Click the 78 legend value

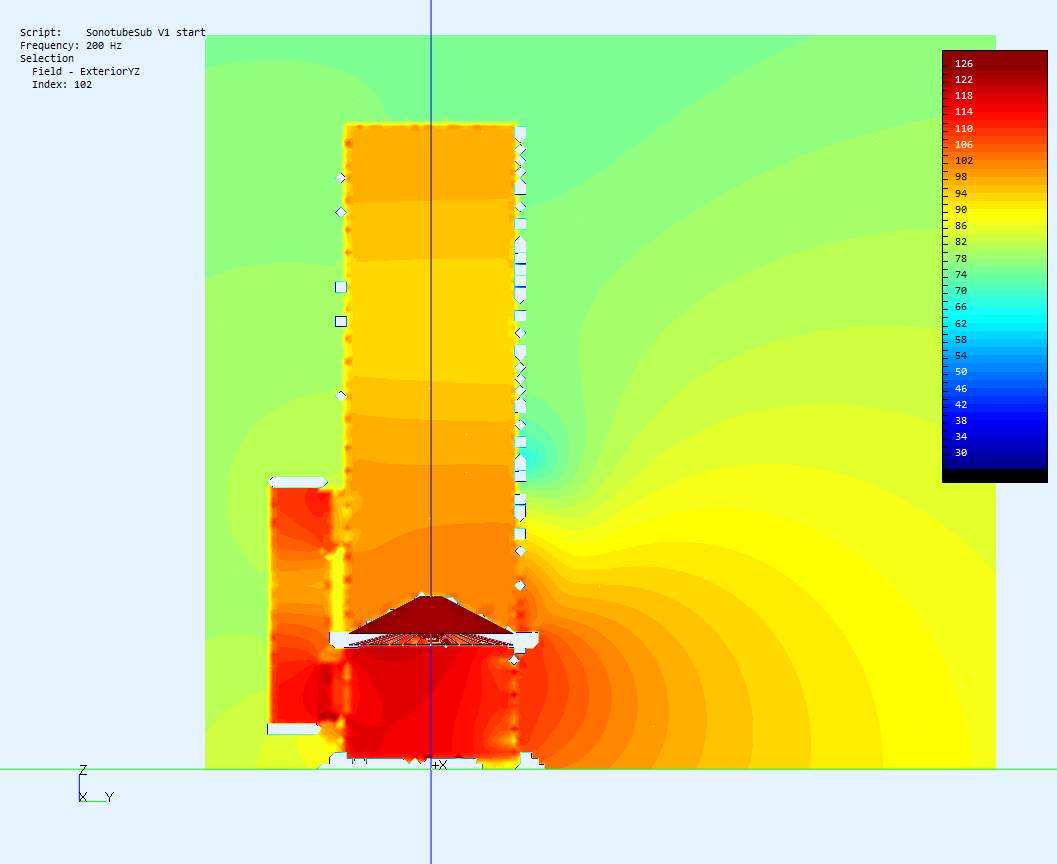(x=961, y=258)
